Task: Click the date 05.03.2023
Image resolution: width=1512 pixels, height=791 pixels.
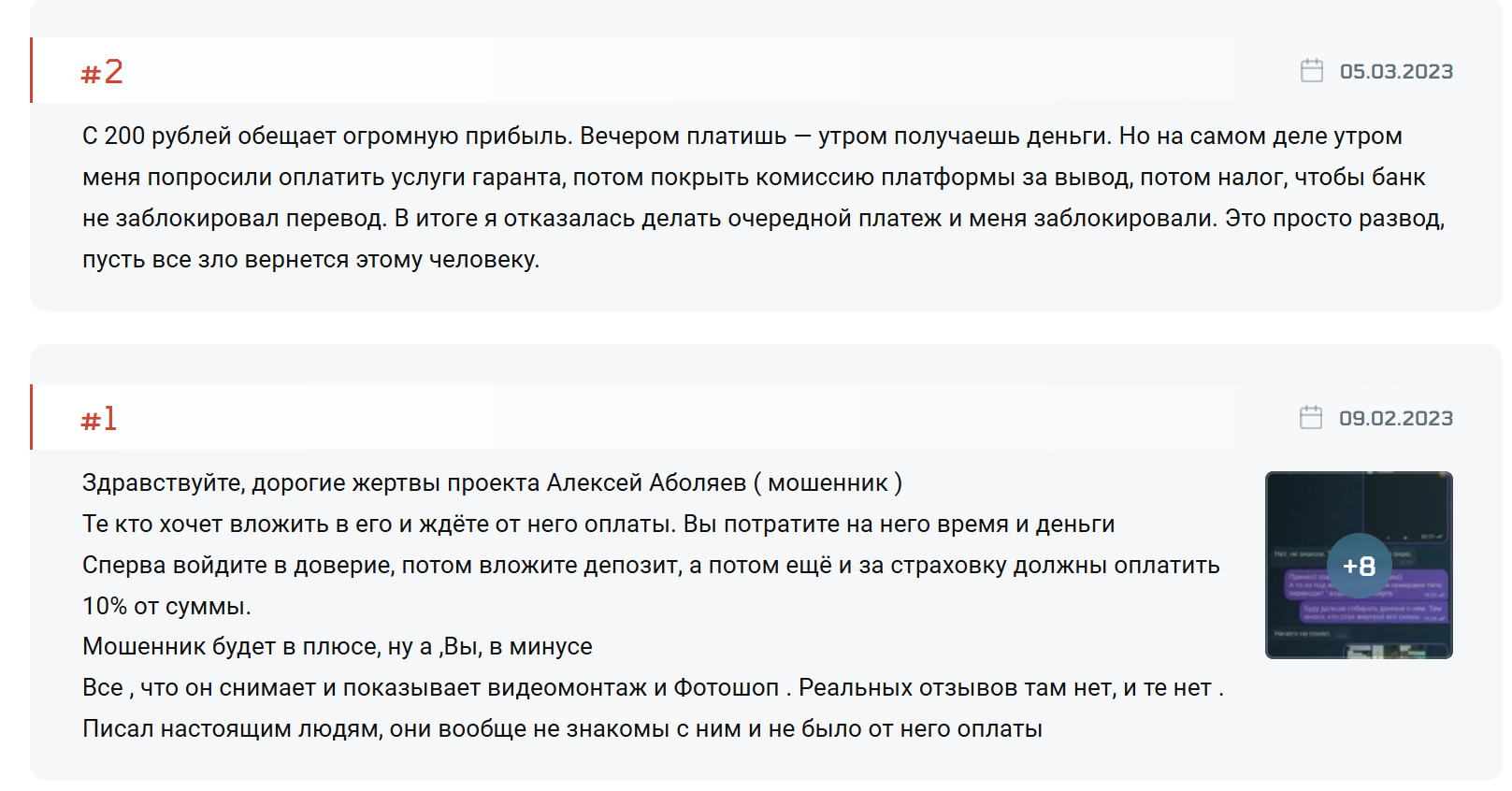Action: 1396,72
